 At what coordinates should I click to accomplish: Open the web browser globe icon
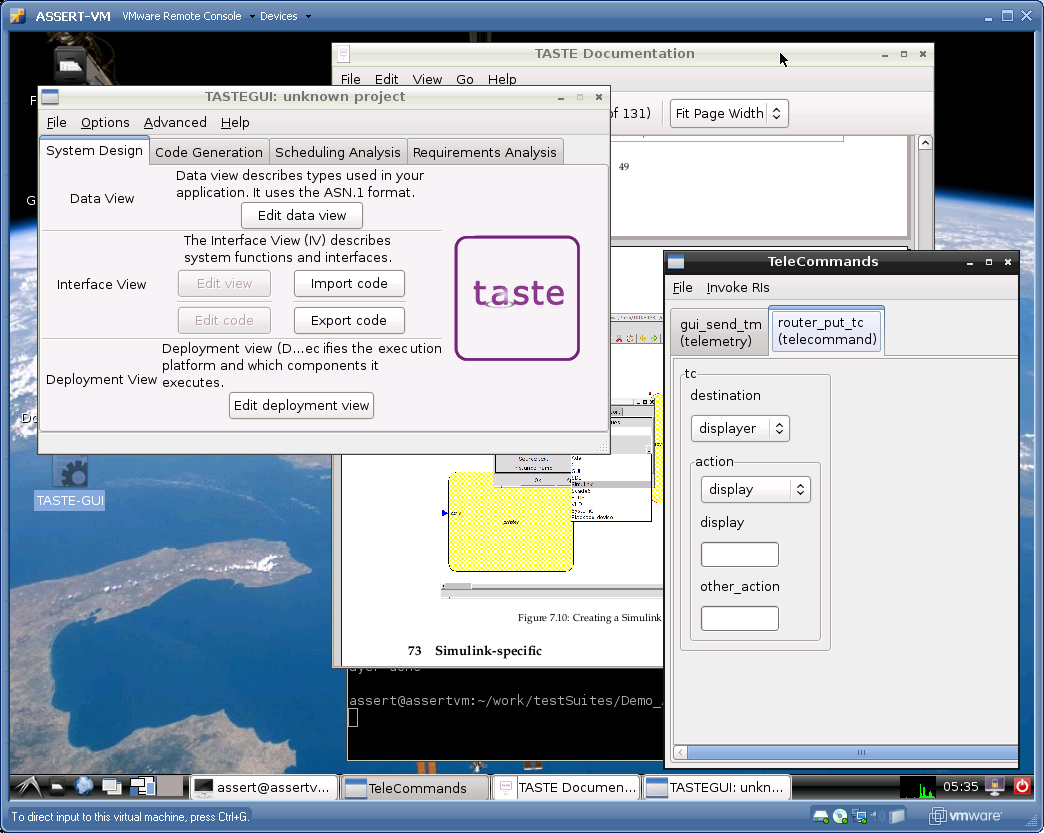pos(84,786)
